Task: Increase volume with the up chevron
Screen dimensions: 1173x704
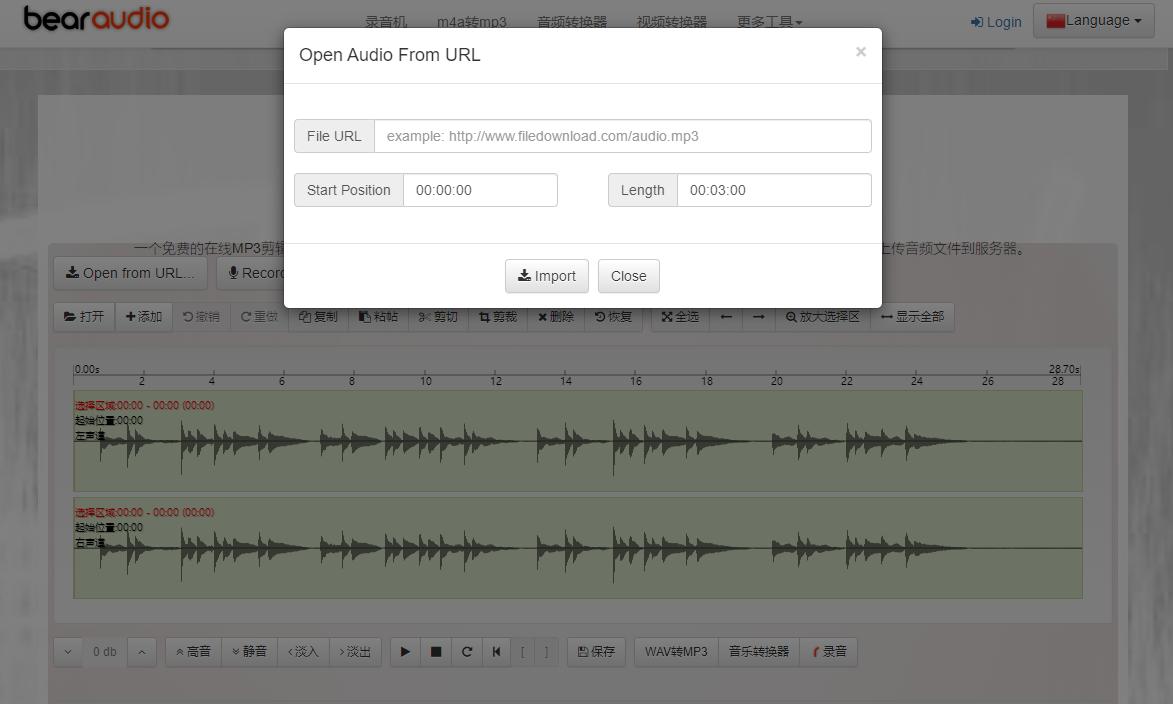Action: coord(142,652)
